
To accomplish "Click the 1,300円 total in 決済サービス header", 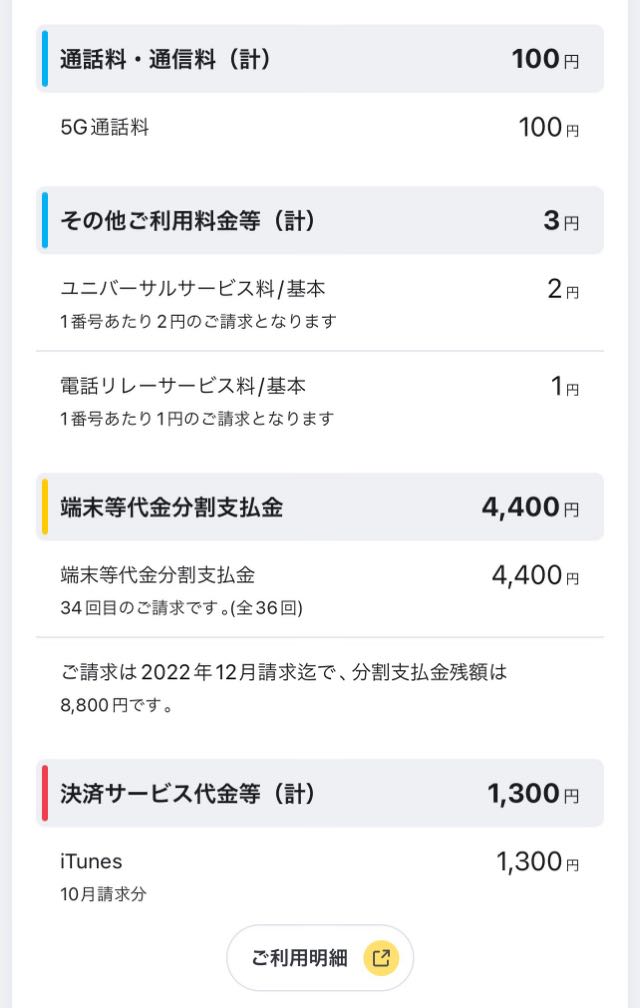I will (533, 794).
